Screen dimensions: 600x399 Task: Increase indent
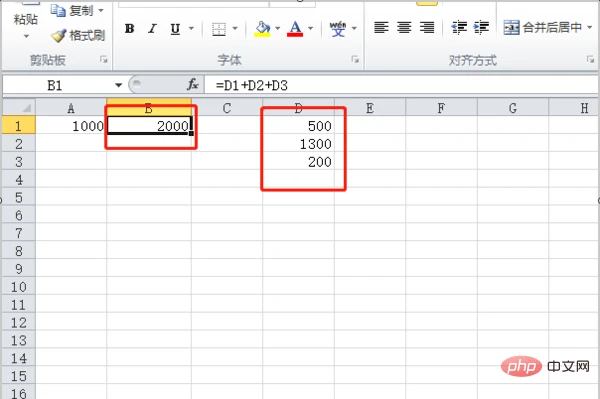pyautogui.click(x=481, y=28)
